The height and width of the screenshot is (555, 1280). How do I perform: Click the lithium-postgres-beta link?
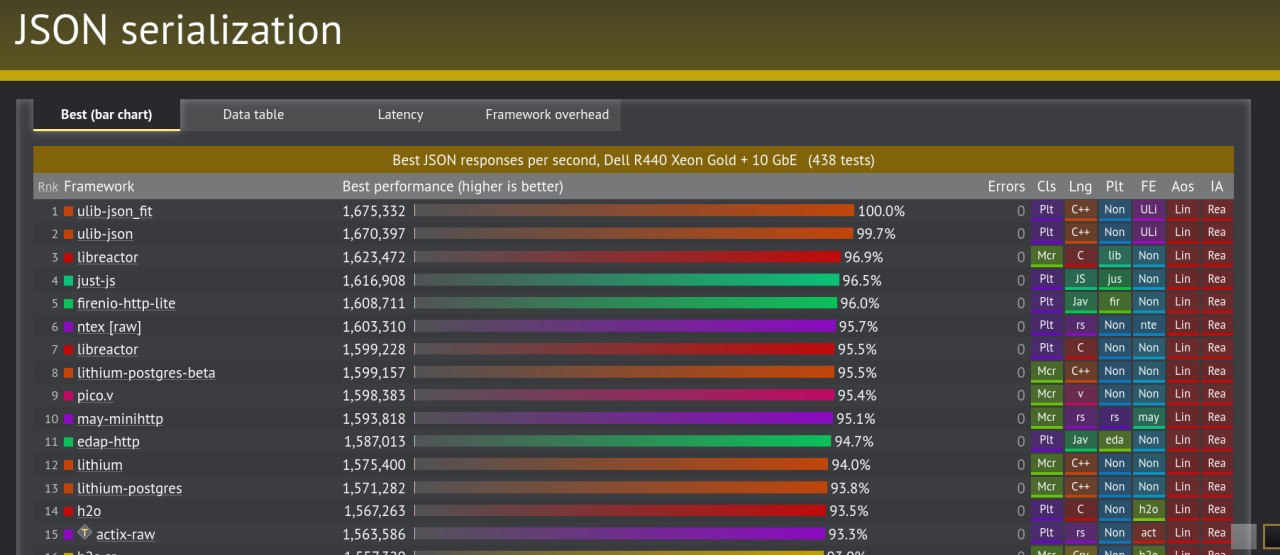146,373
